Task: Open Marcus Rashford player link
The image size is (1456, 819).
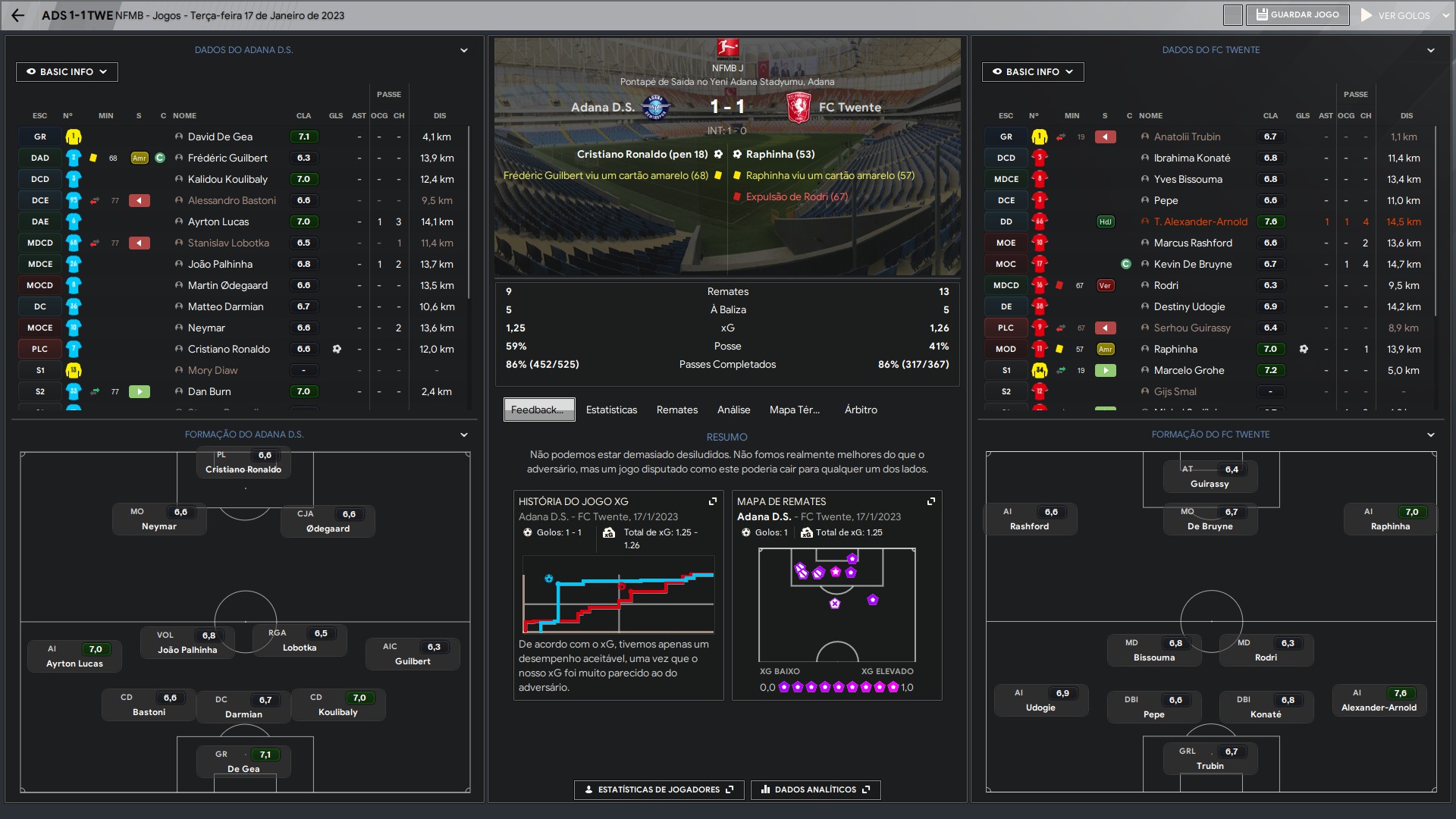Action: point(1193,243)
